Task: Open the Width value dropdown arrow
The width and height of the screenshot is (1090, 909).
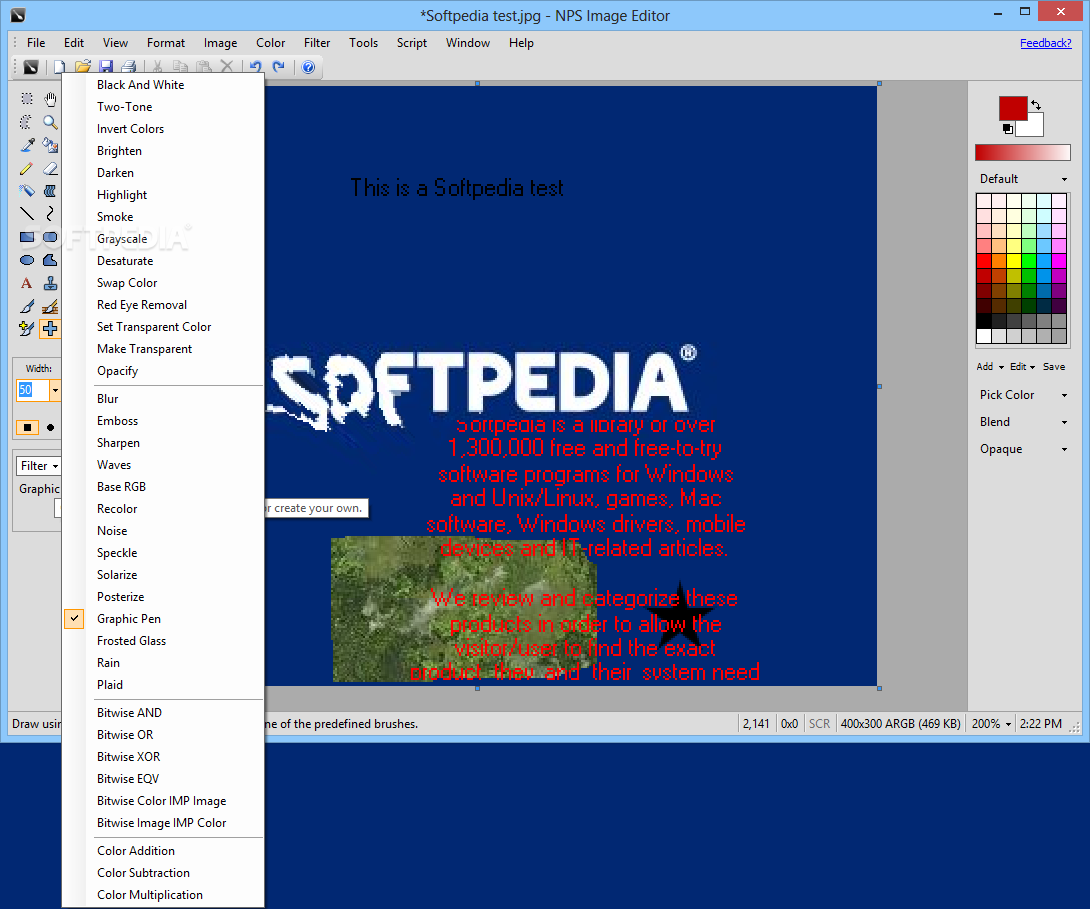Action: coord(55,390)
